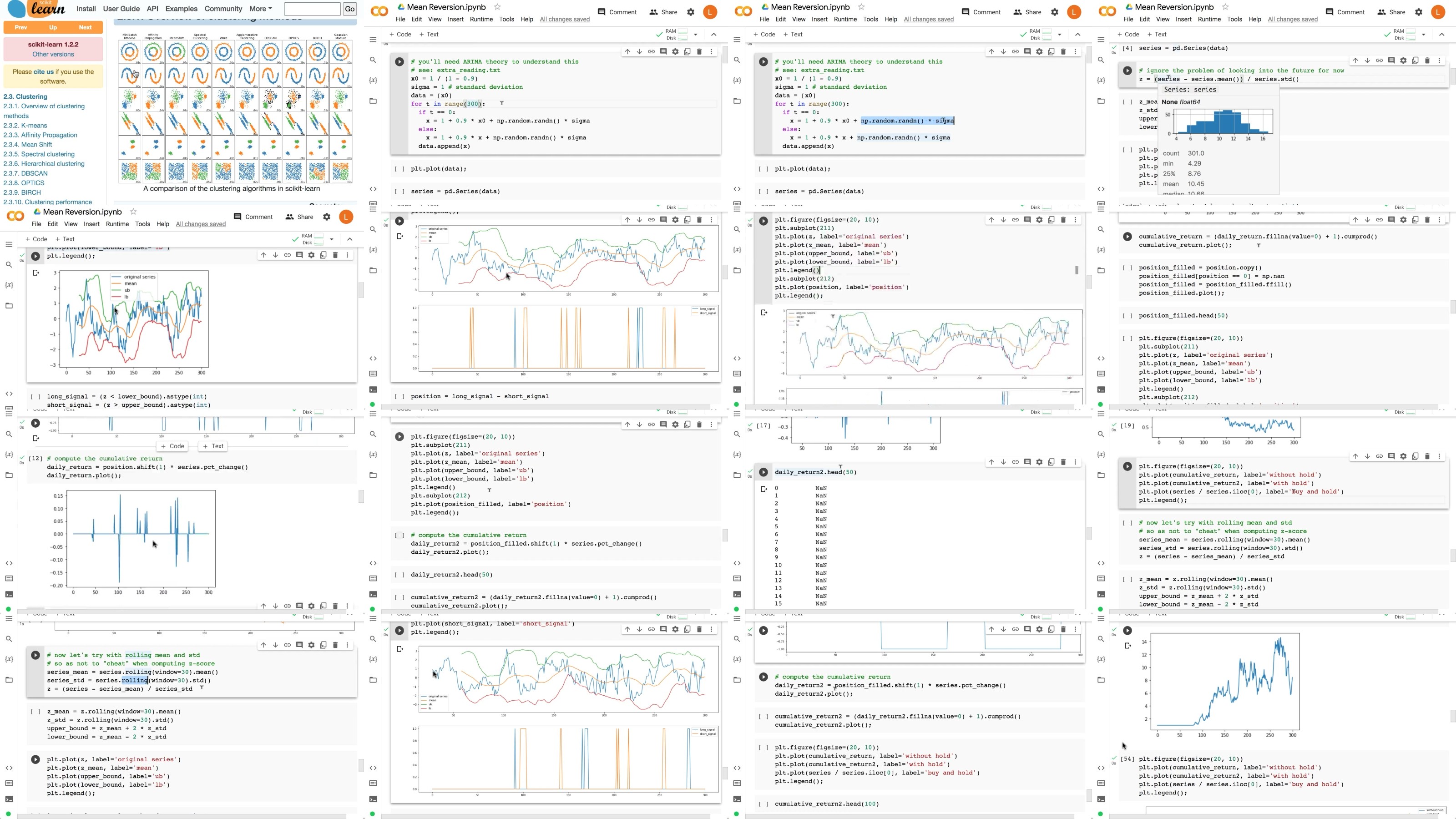Viewport: 1456px width, 819px height.
Task: Open Variables {x} panel beside highlighted np.random.randn cell
Action: pos(737,80)
